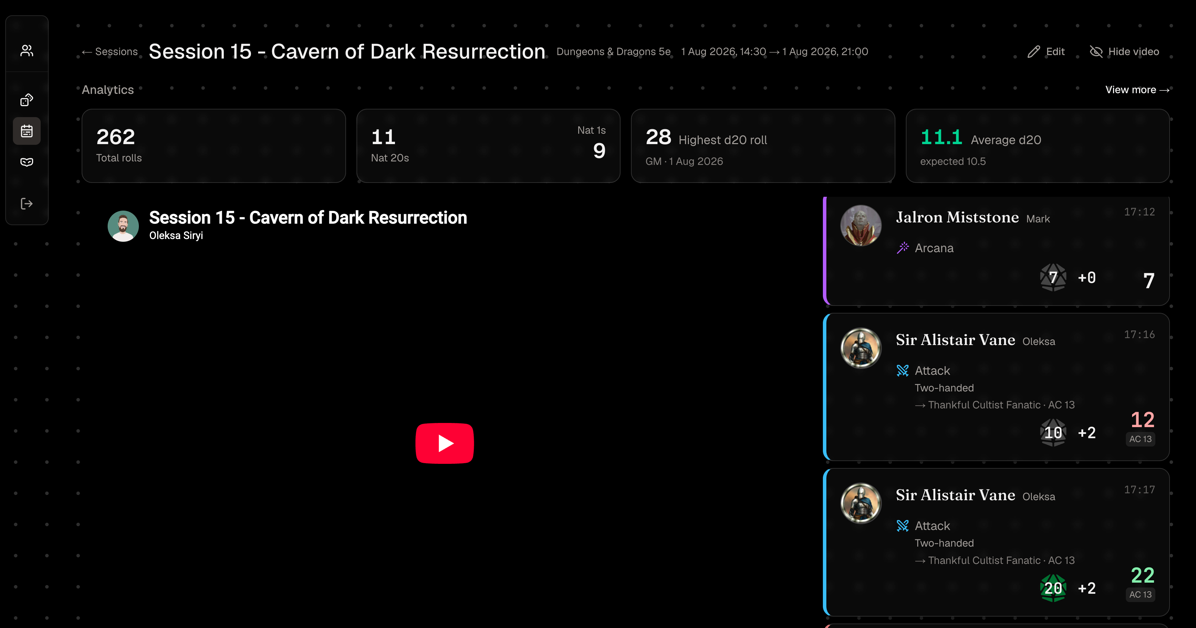Click crossed swords Attack icon at 17:17

point(903,526)
